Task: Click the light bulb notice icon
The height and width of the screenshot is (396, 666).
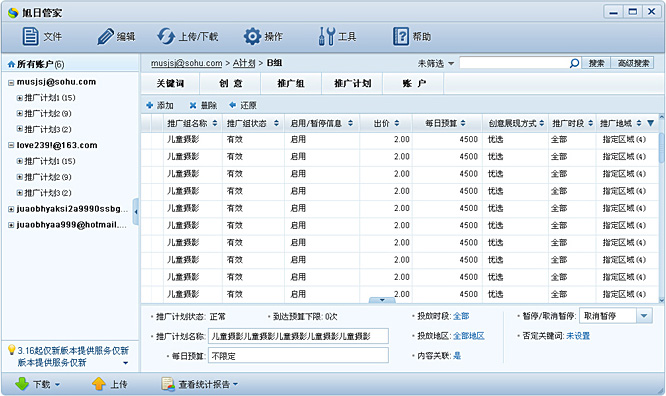Action: click(11, 350)
